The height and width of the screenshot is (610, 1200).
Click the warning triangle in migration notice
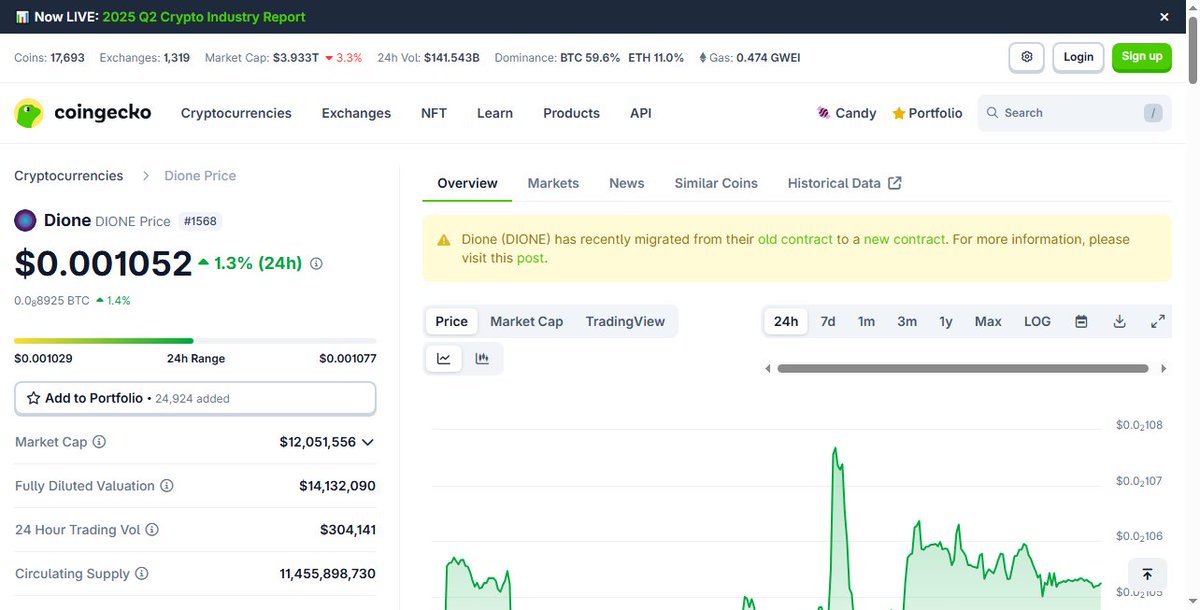tap(444, 240)
